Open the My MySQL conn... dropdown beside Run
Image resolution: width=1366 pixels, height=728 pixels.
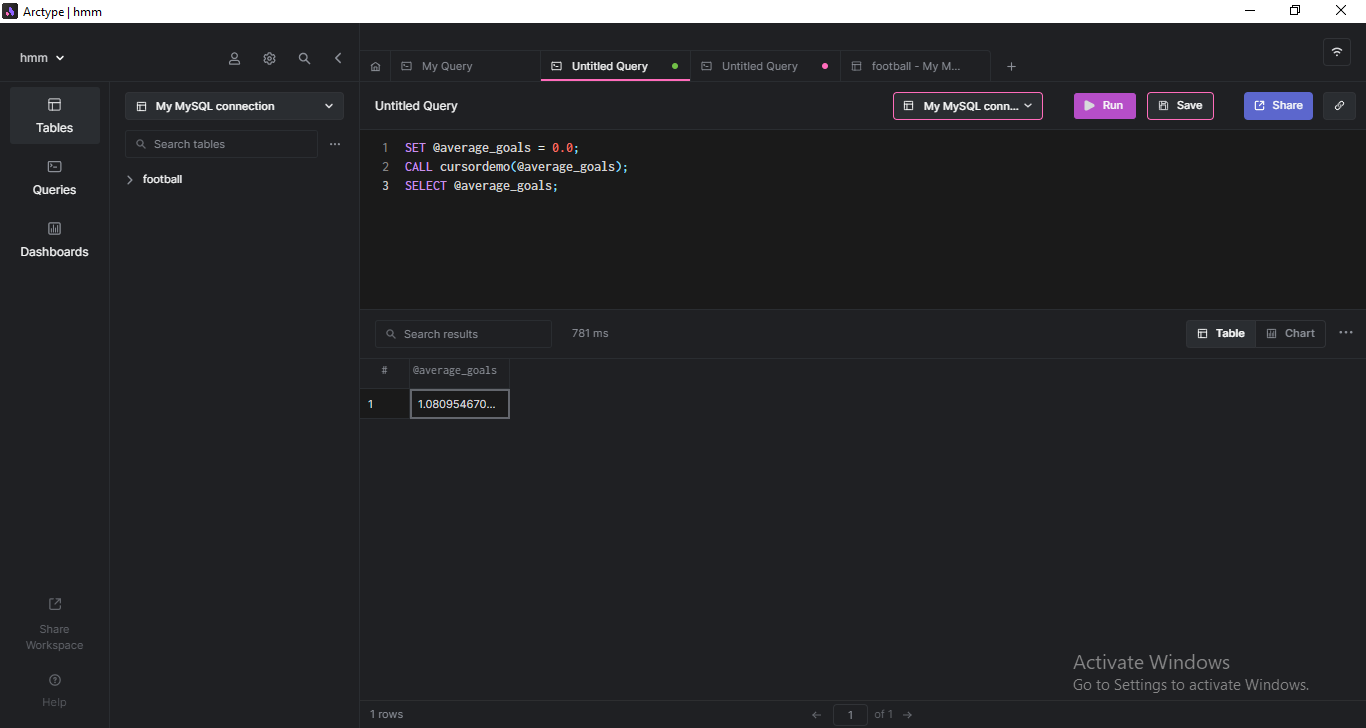[x=968, y=106]
